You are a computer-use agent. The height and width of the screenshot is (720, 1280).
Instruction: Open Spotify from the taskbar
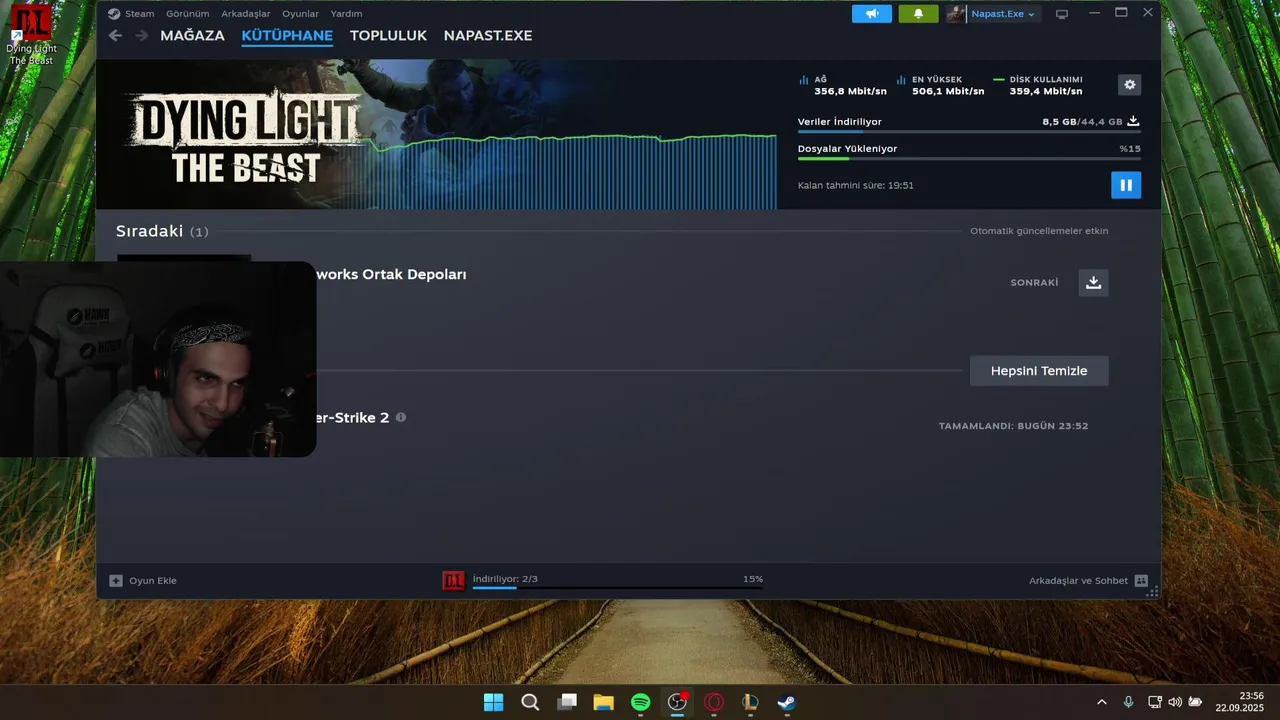click(640, 702)
